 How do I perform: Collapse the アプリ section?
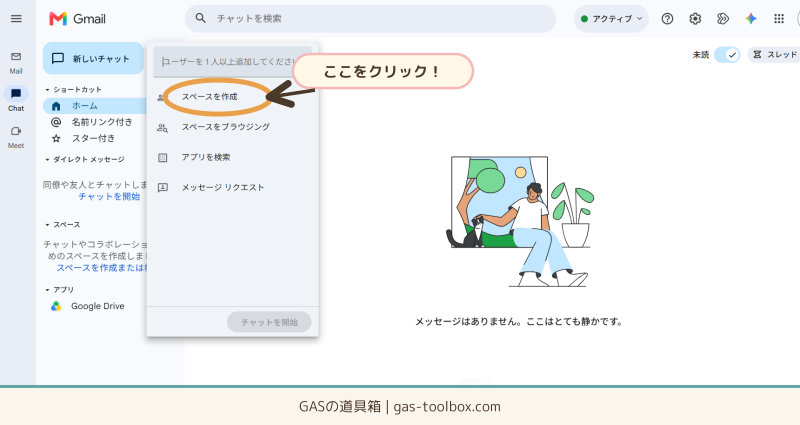(x=47, y=290)
